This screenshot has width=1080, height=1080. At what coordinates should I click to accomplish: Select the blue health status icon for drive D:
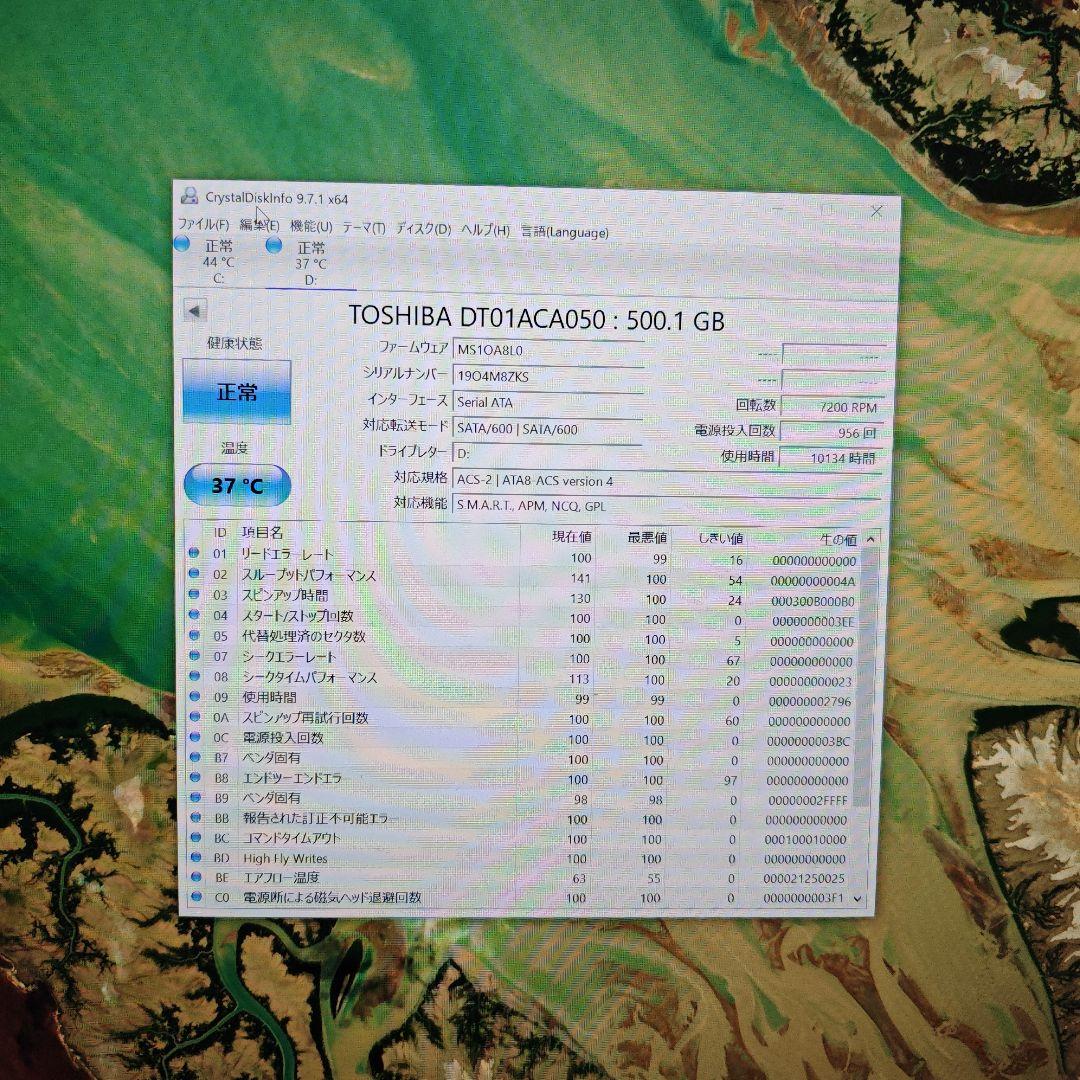[275, 246]
